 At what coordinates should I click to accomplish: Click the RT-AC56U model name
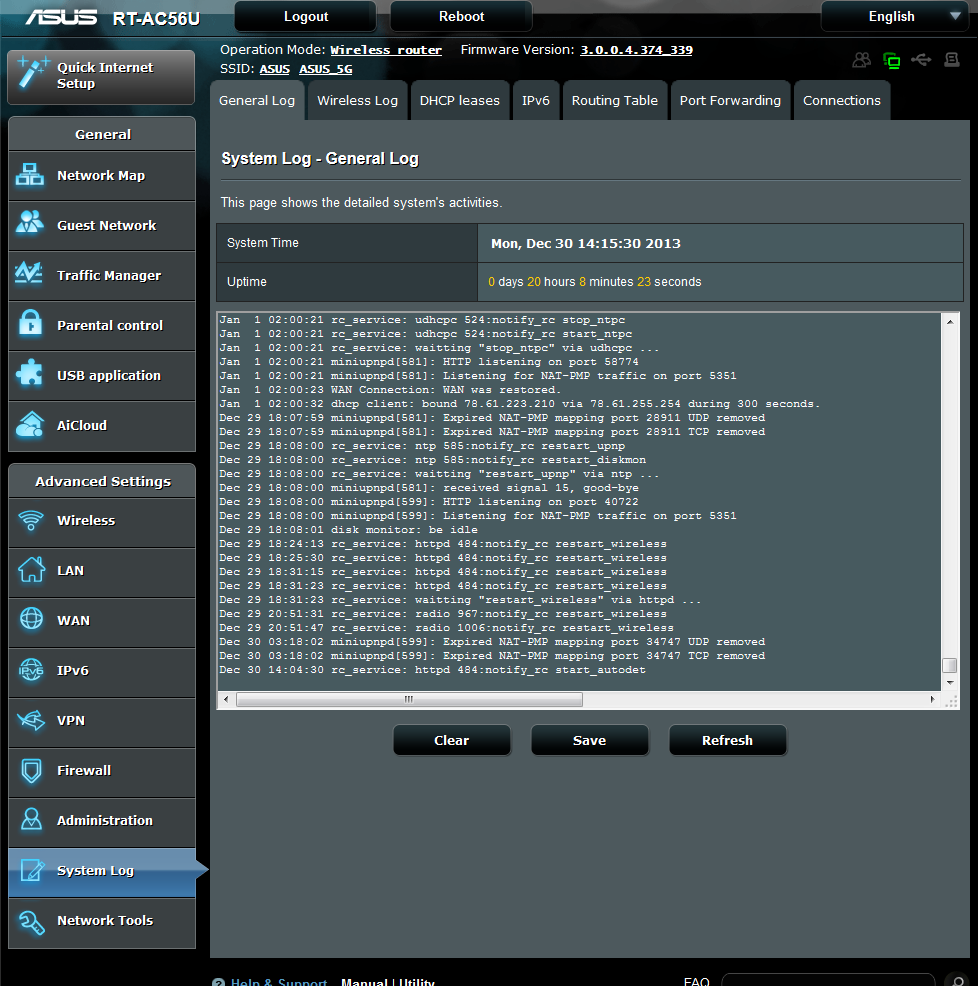[156, 19]
